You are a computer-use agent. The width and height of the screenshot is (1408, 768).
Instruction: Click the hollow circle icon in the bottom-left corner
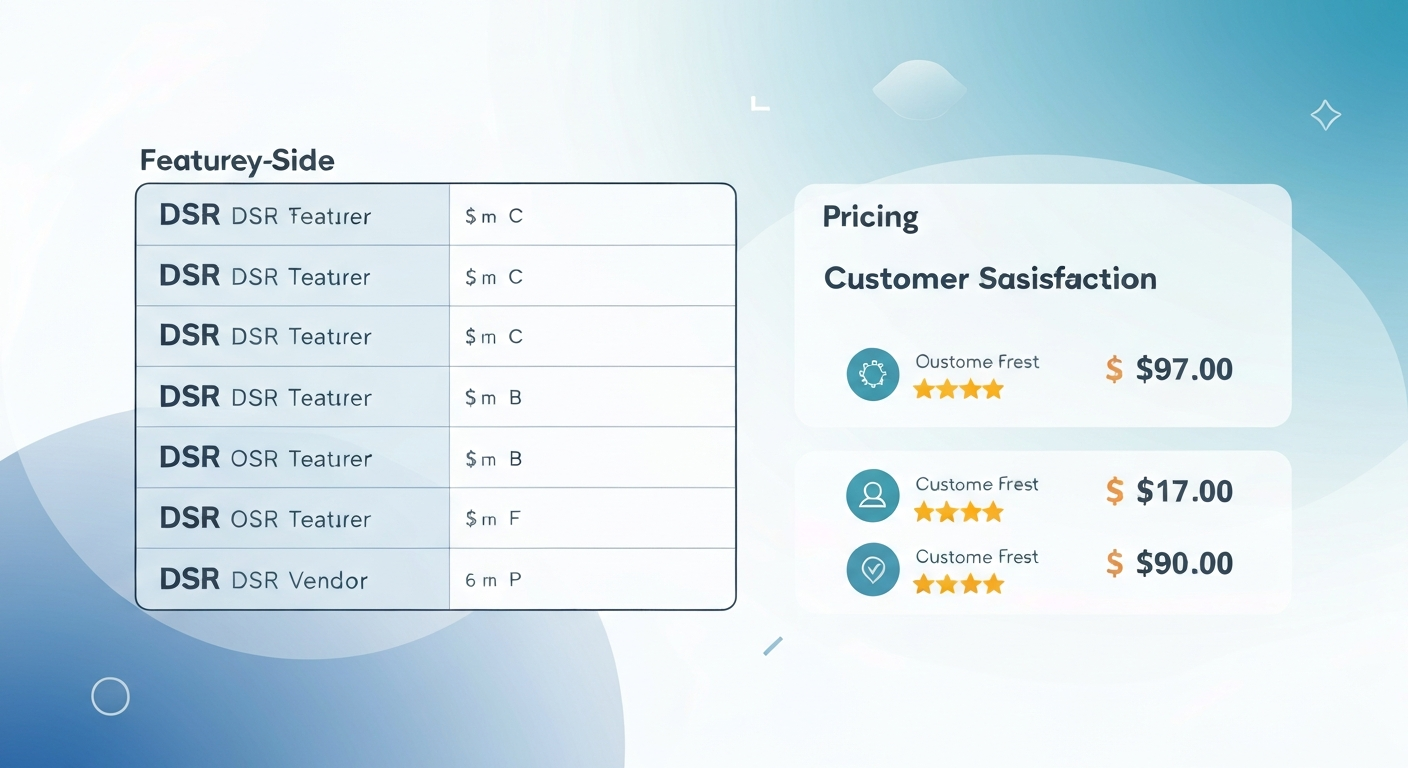pos(110,696)
